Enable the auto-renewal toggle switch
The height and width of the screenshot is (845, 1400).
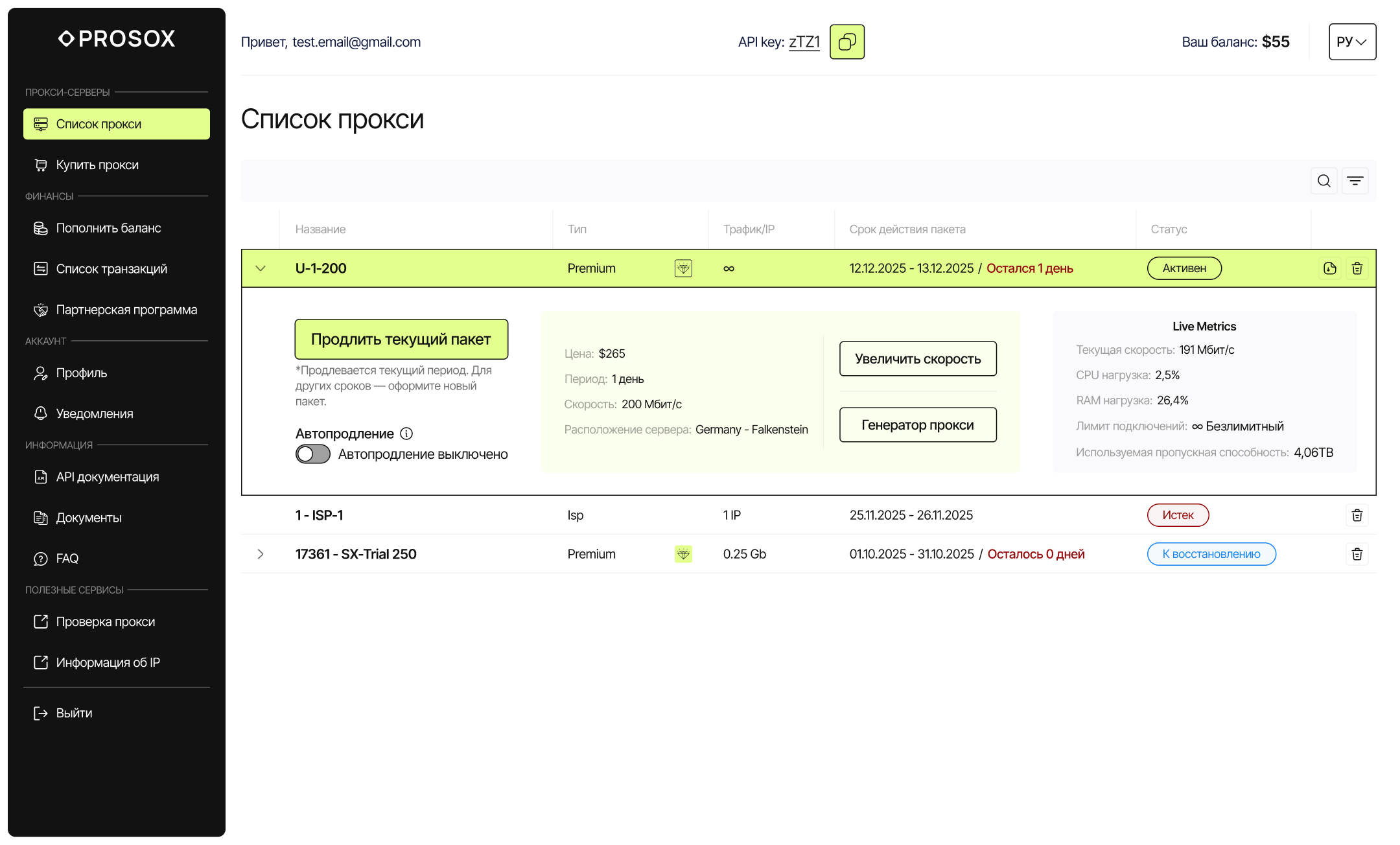(313, 454)
